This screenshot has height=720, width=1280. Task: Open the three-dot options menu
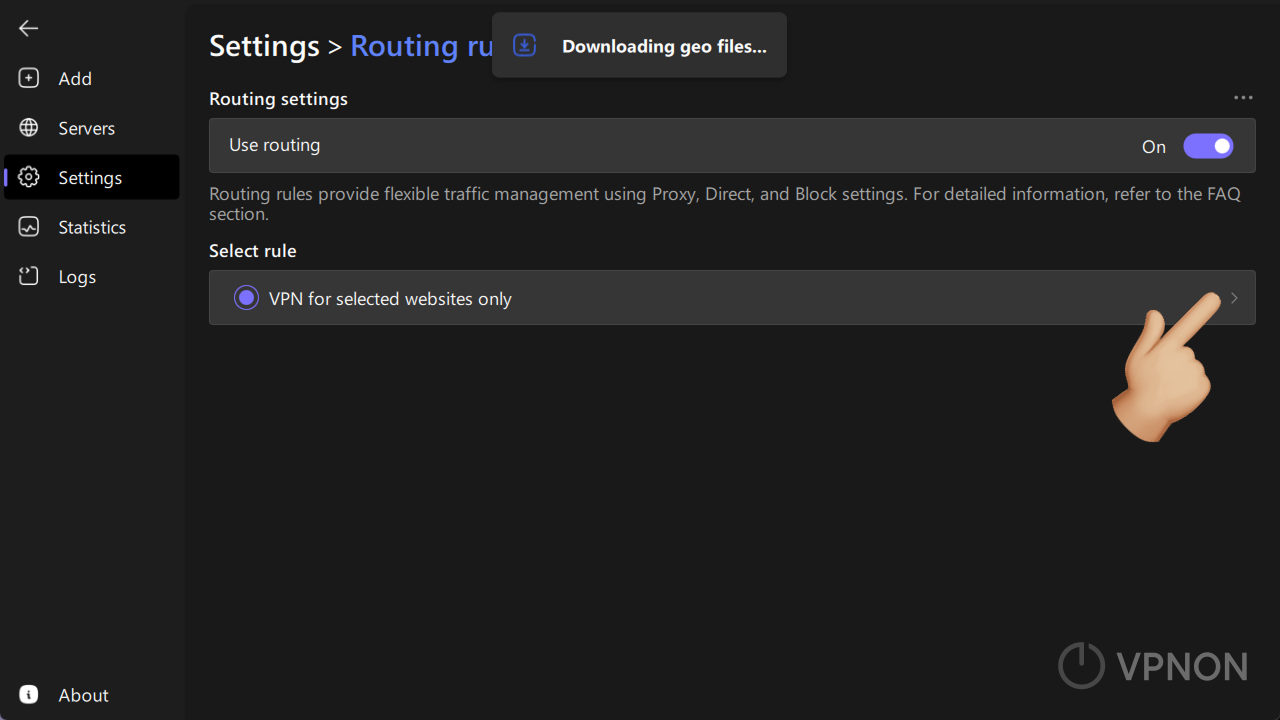point(1243,97)
